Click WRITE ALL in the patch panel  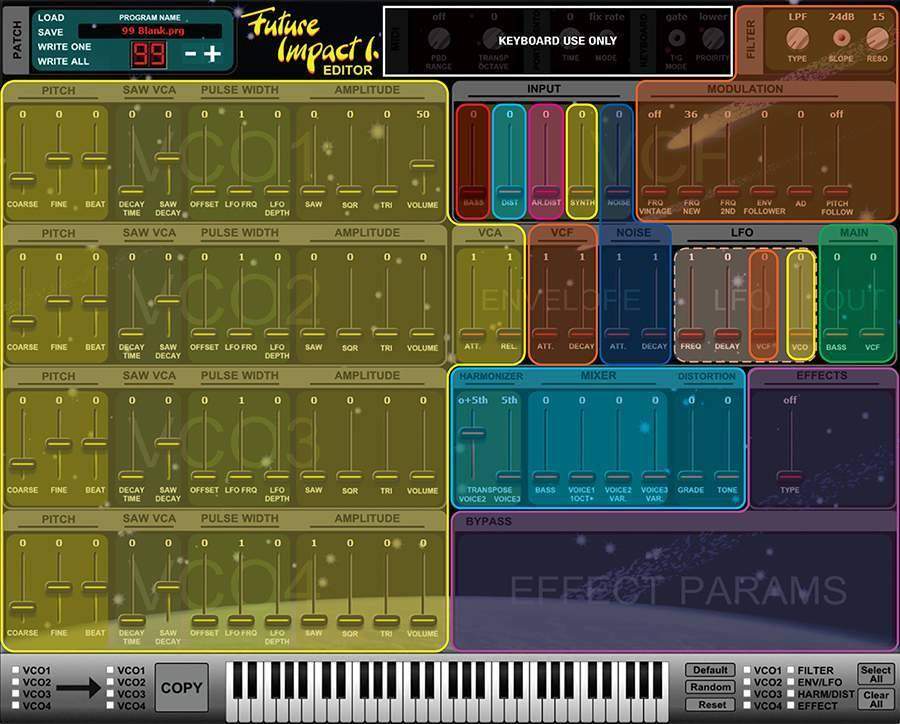click(x=63, y=61)
